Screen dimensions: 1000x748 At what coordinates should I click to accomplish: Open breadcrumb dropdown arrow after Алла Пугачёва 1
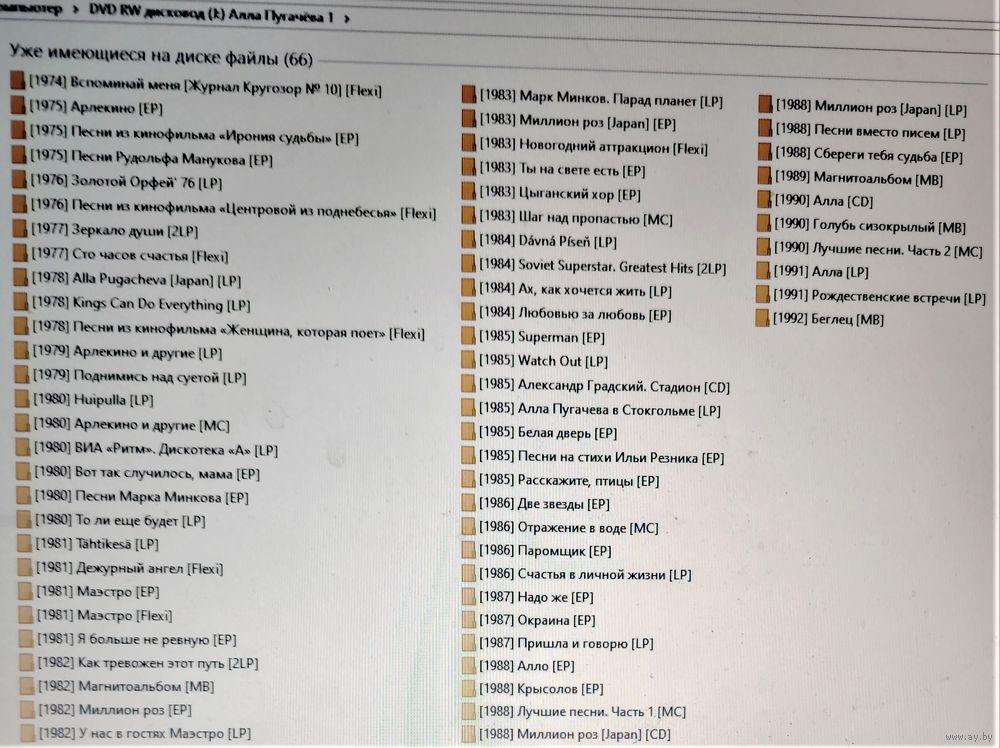[x=346, y=18]
